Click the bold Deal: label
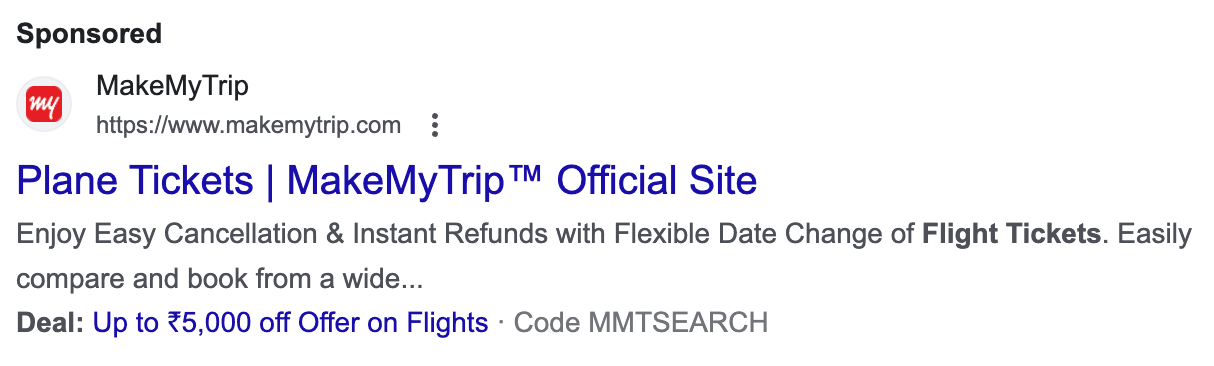Screen dimensions: 1214x366 pyautogui.click(x=51, y=323)
